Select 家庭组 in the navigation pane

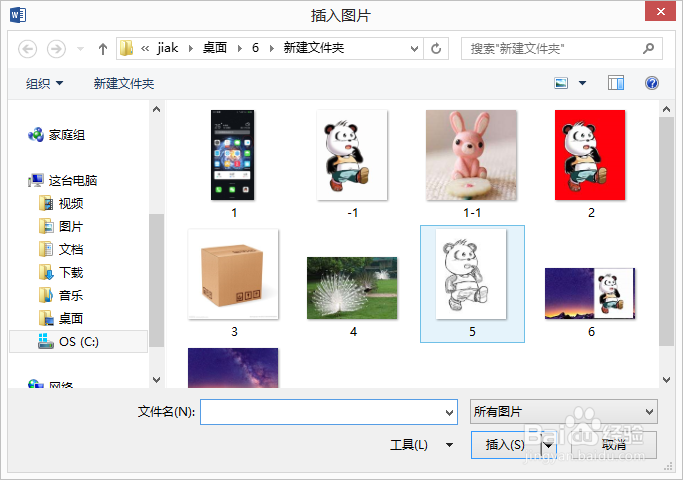point(67,135)
